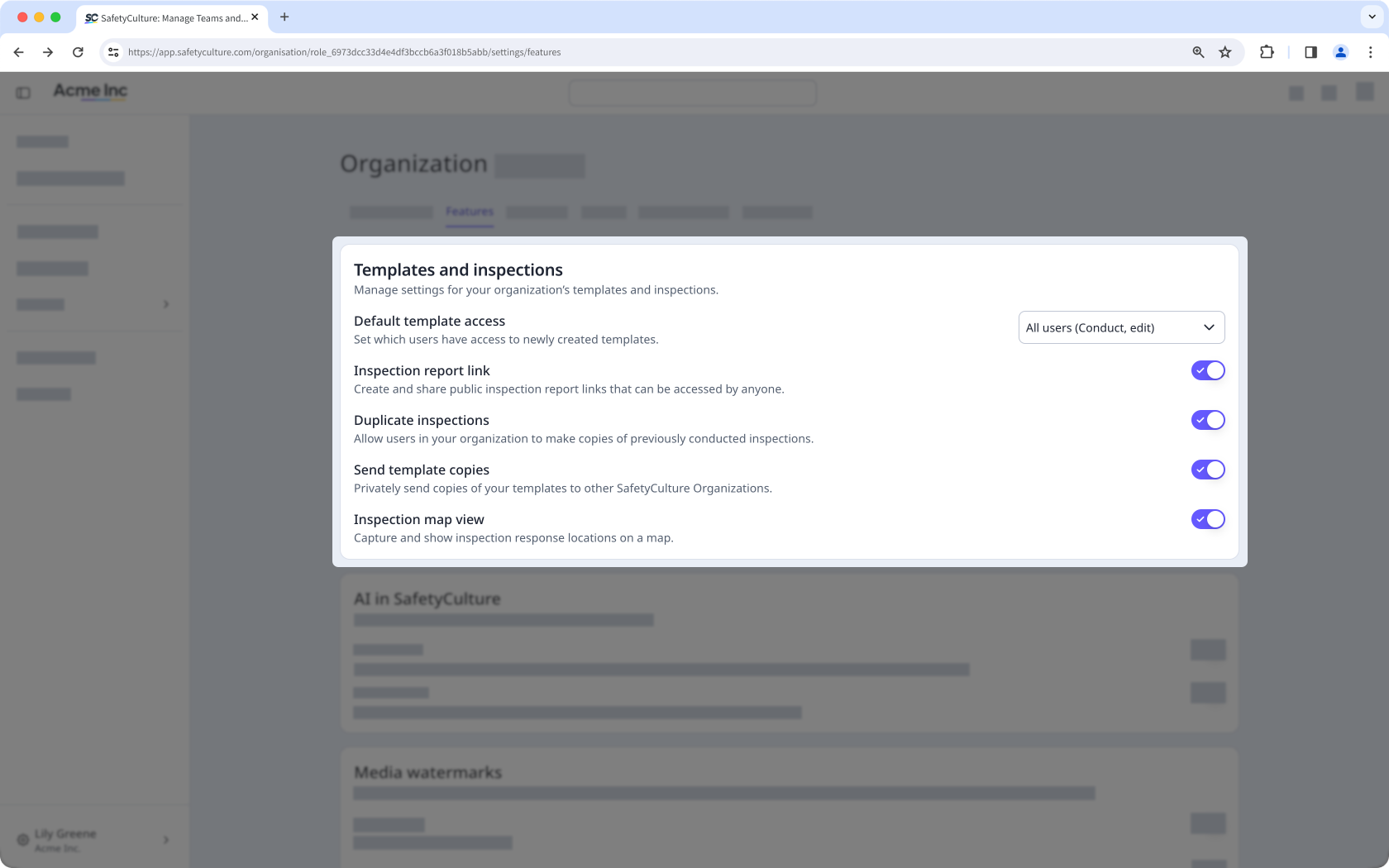1389x868 pixels.
Task: Click the top search field
Action: [693, 93]
